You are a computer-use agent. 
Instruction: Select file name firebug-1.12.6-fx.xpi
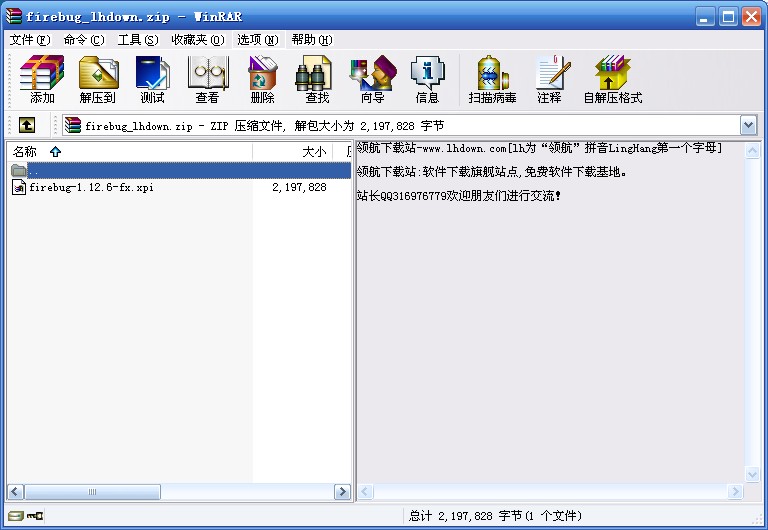(91, 187)
